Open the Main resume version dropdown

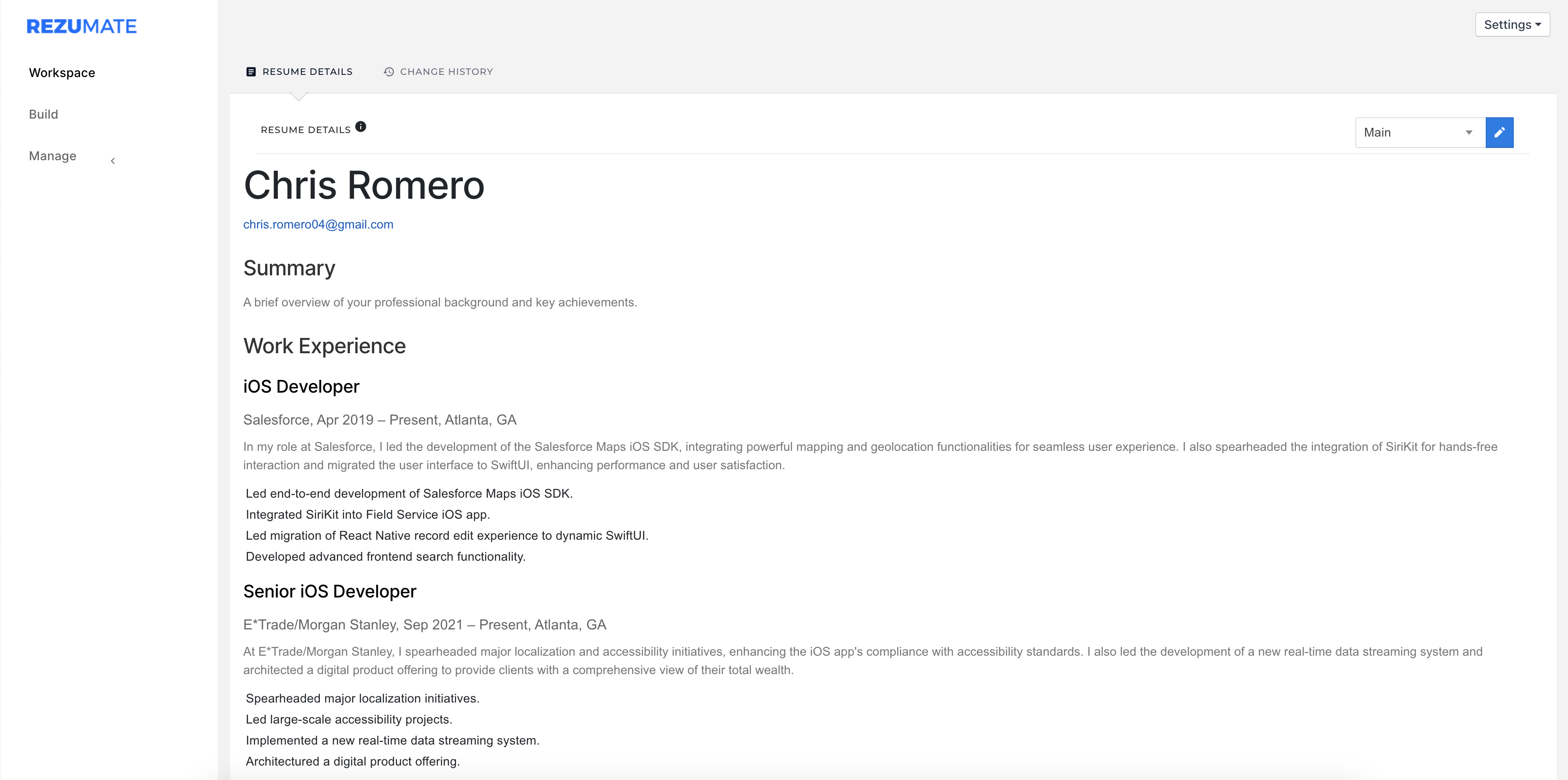(x=1420, y=132)
